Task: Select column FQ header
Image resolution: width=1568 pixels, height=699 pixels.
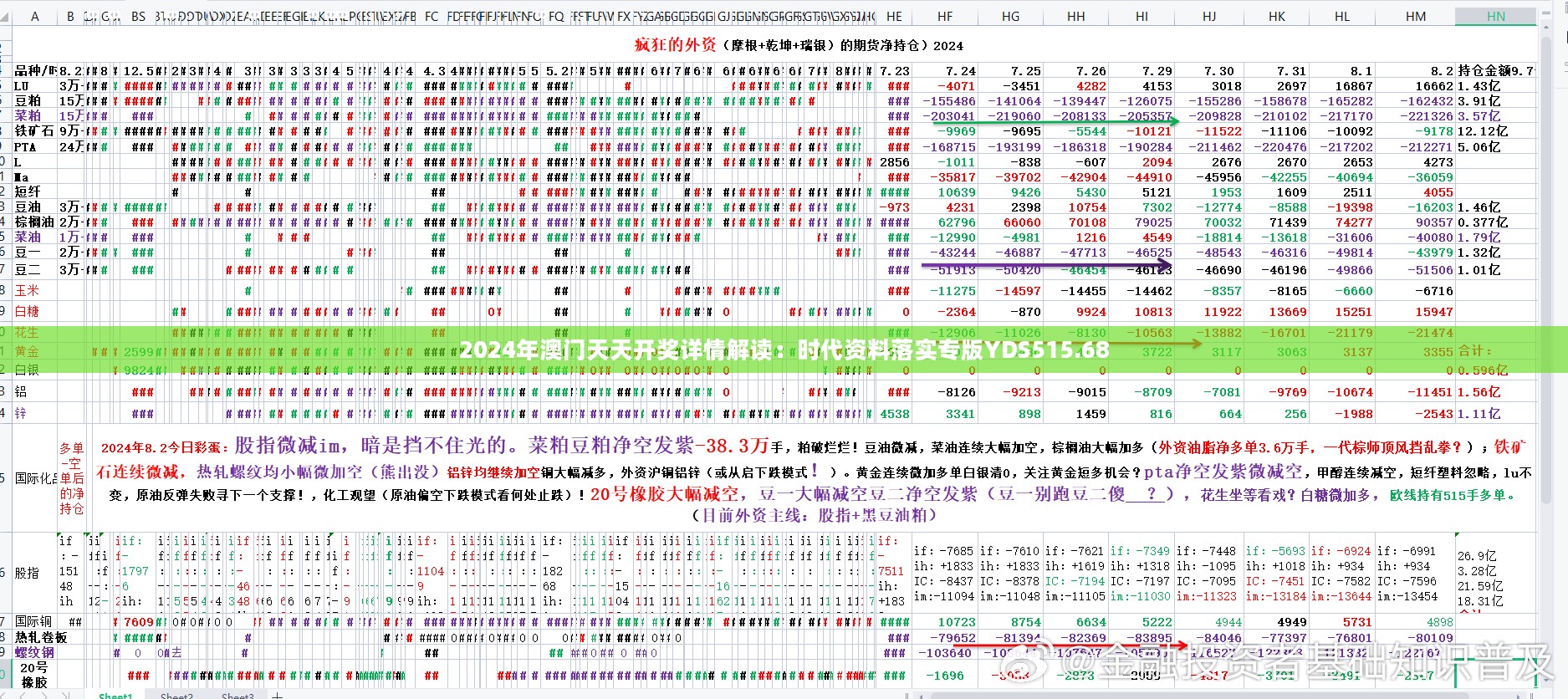Action: coord(556,16)
